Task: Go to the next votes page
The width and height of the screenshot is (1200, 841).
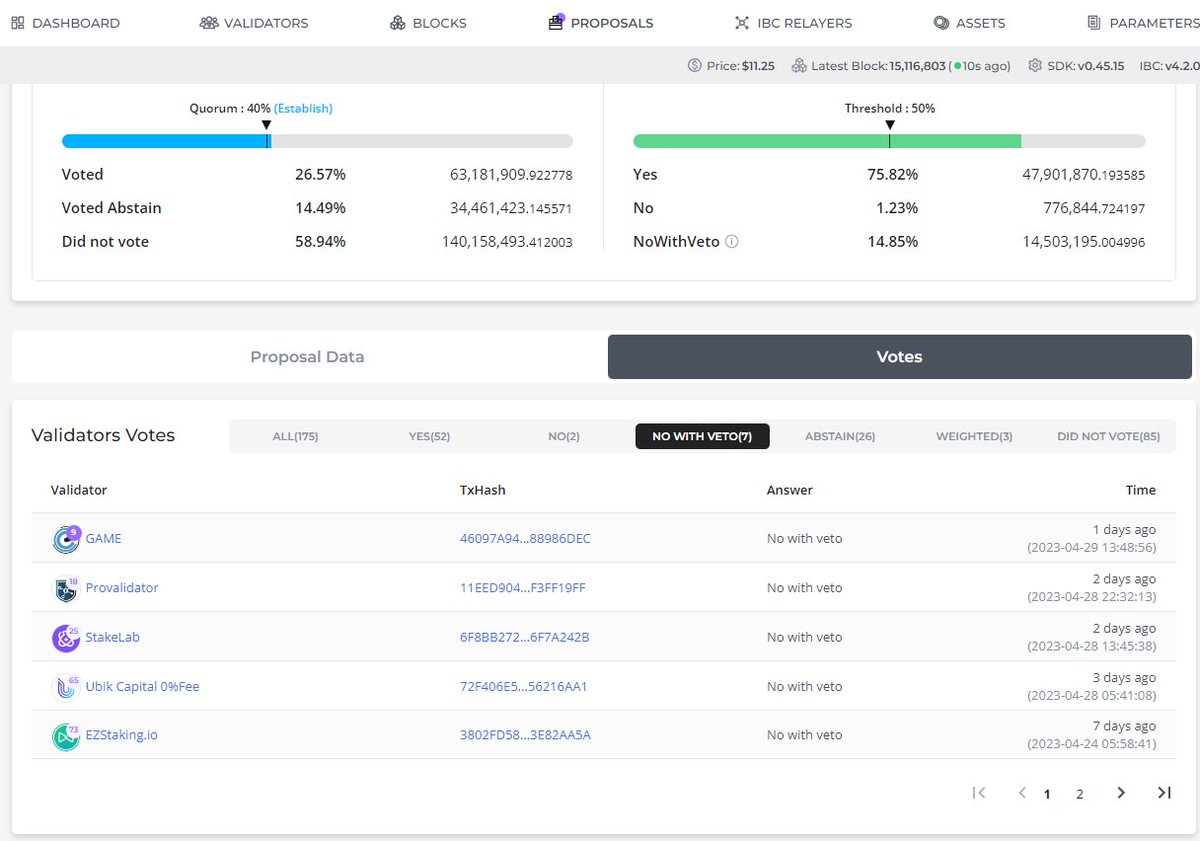Action: pyautogui.click(x=1121, y=793)
